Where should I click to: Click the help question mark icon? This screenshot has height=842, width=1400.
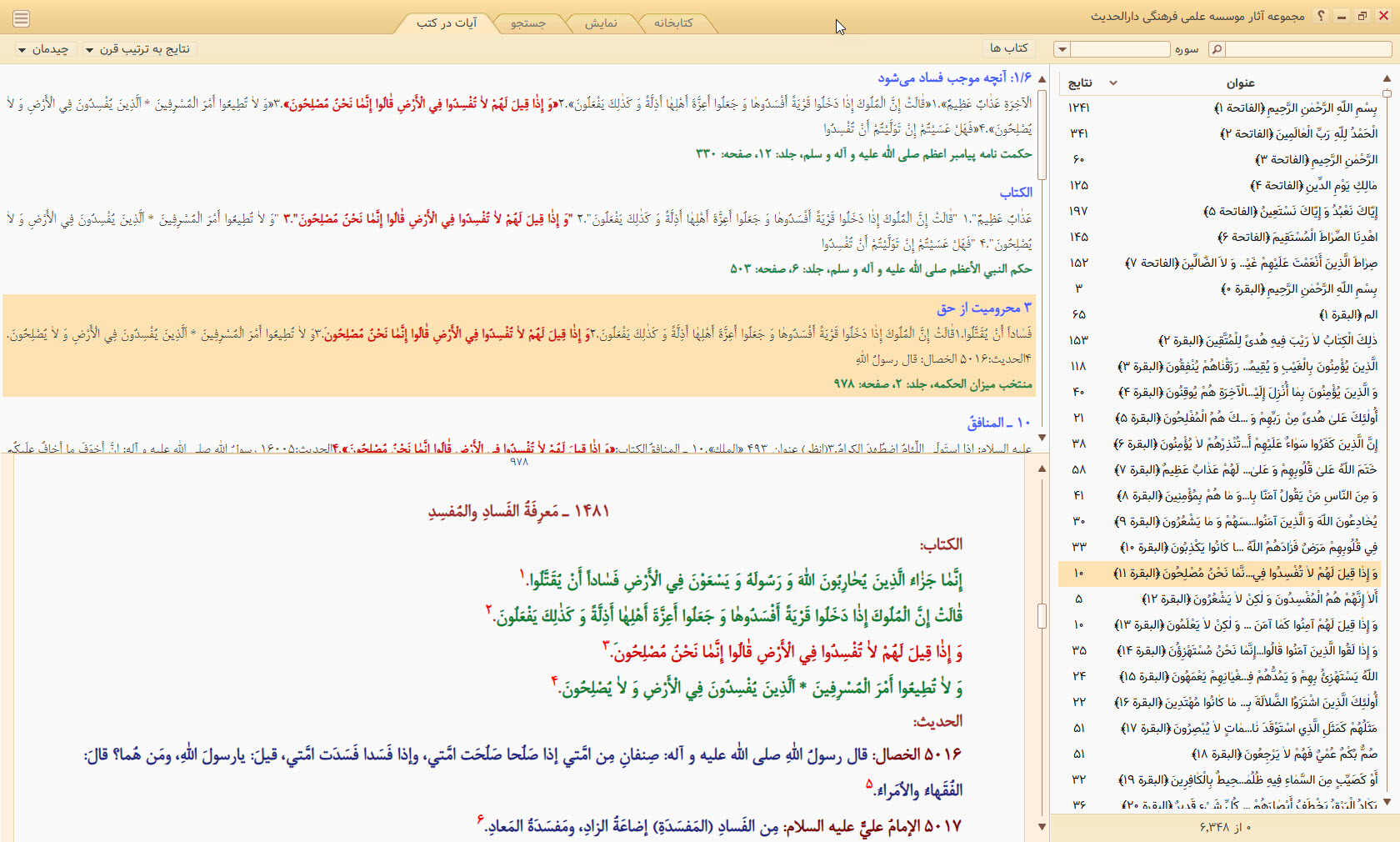[x=1321, y=16]
